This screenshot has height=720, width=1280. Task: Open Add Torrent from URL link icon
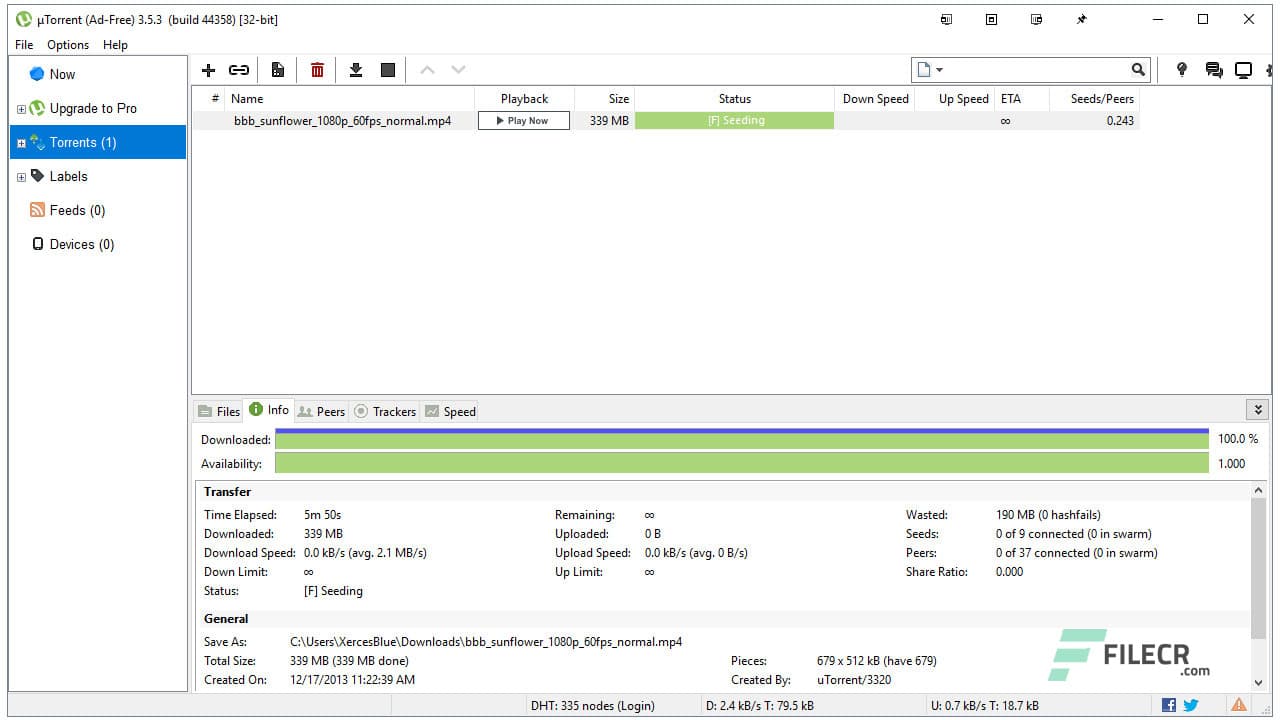(x=239, y=70)
